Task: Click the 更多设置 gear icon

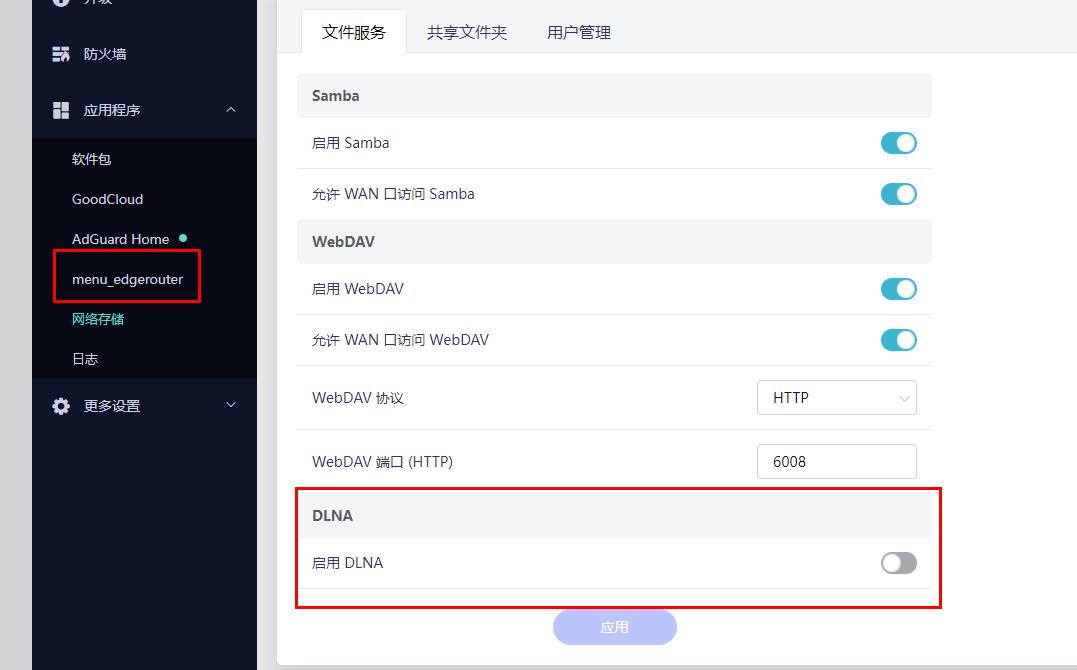Action: (x=61, y=406)
